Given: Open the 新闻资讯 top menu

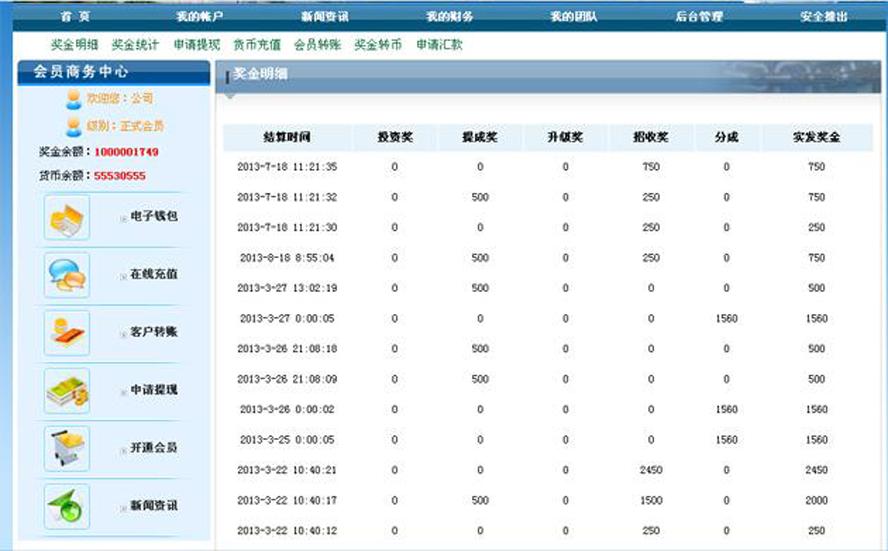Looking at the screenshot, I should pos(325,16).
